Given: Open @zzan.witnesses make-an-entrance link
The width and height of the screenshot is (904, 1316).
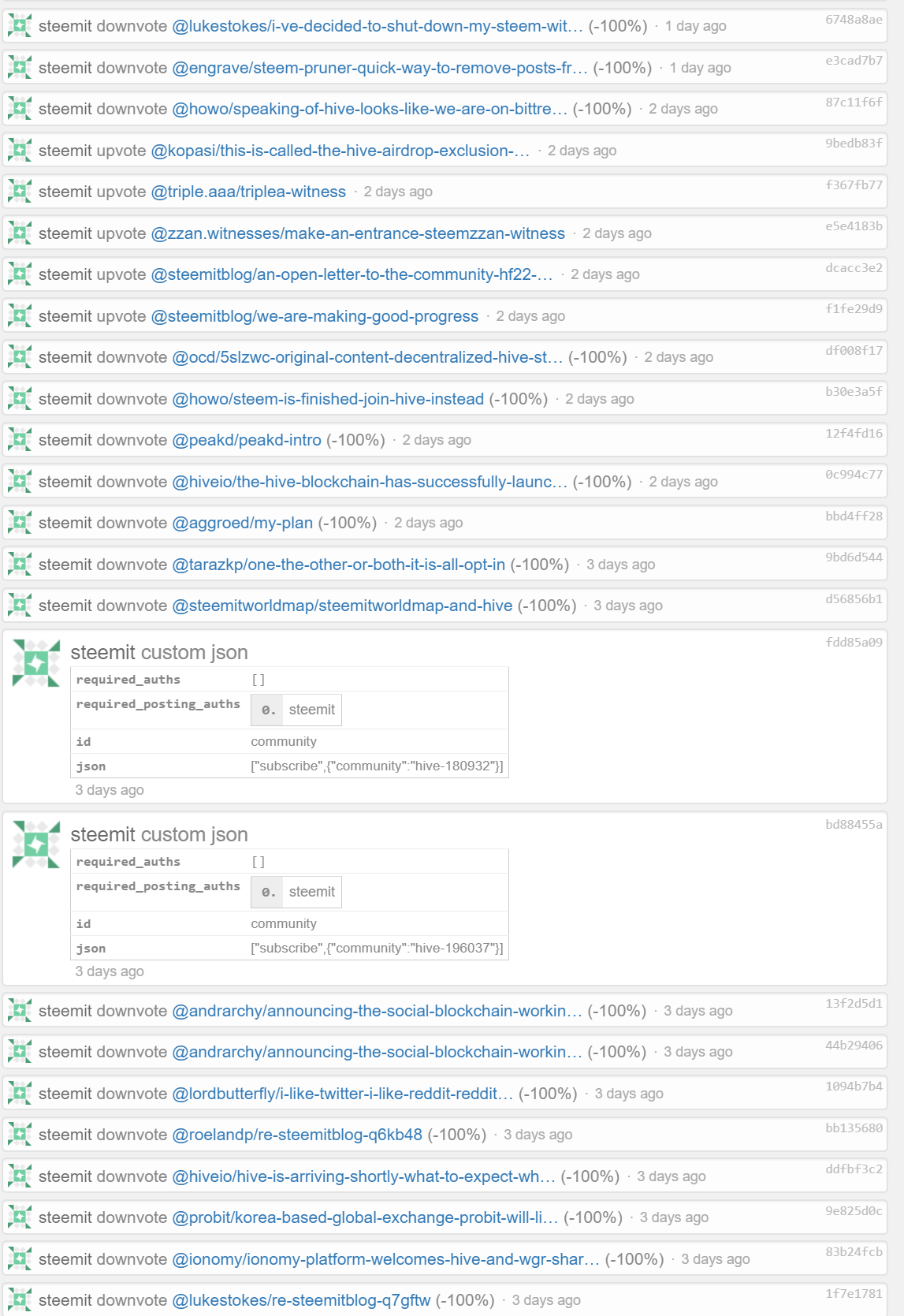Looking at the screenshot, I should (x=358, y=233).
